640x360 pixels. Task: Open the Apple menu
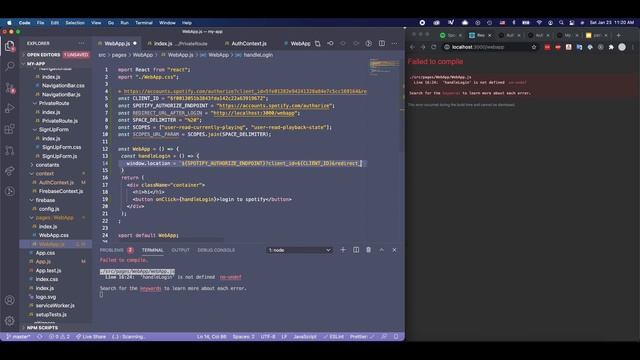[x=9, y=23]
